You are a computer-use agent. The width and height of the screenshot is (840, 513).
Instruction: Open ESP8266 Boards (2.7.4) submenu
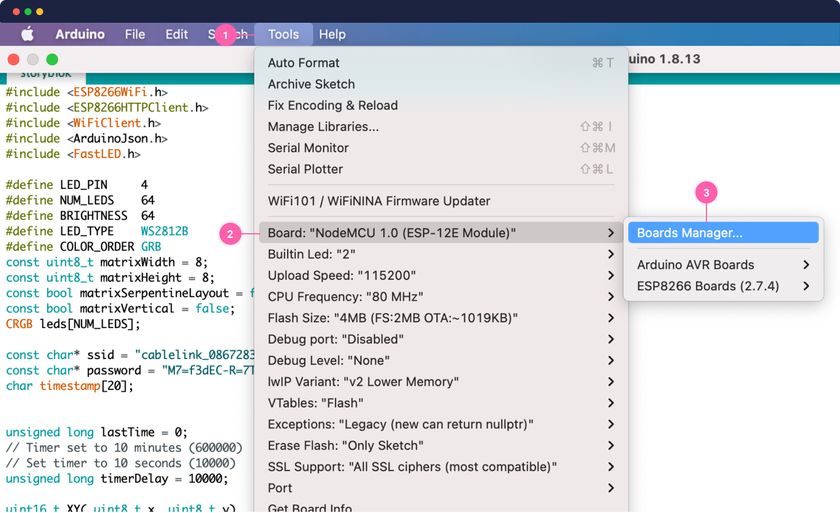[x=723, y=286]
